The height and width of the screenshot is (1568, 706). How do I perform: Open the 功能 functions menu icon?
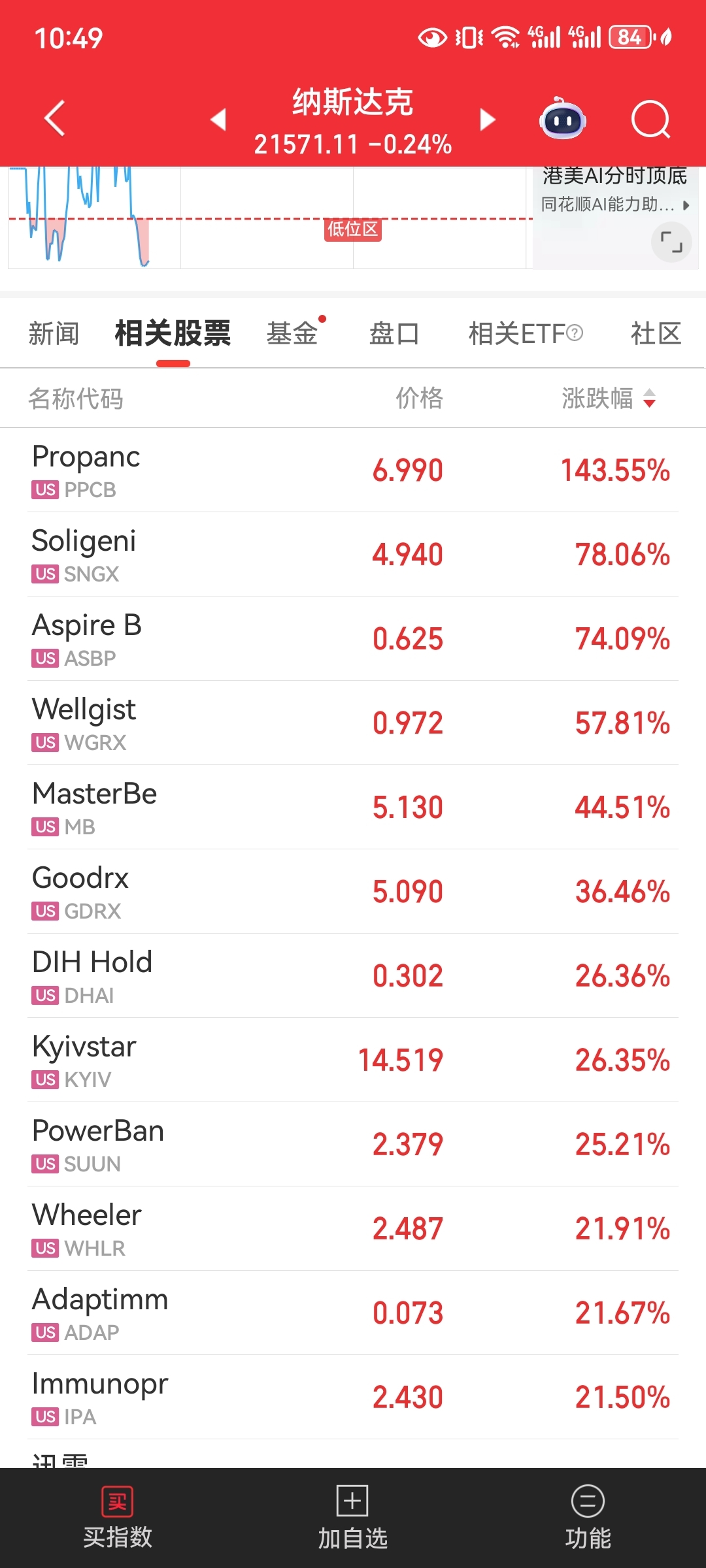(588, 1501)
